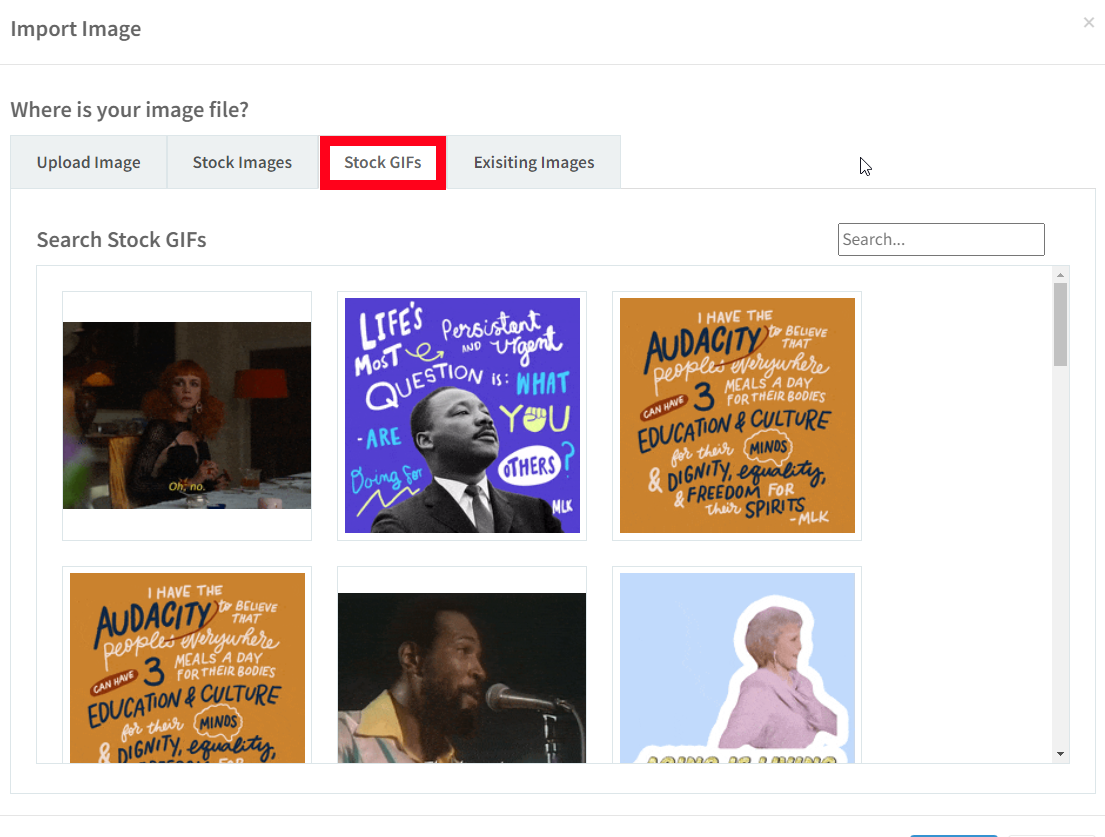This screenshot has height=837, width=1105.
Task: Click the GIF list scrollbar thumb
Action: tap(1061, 324)
